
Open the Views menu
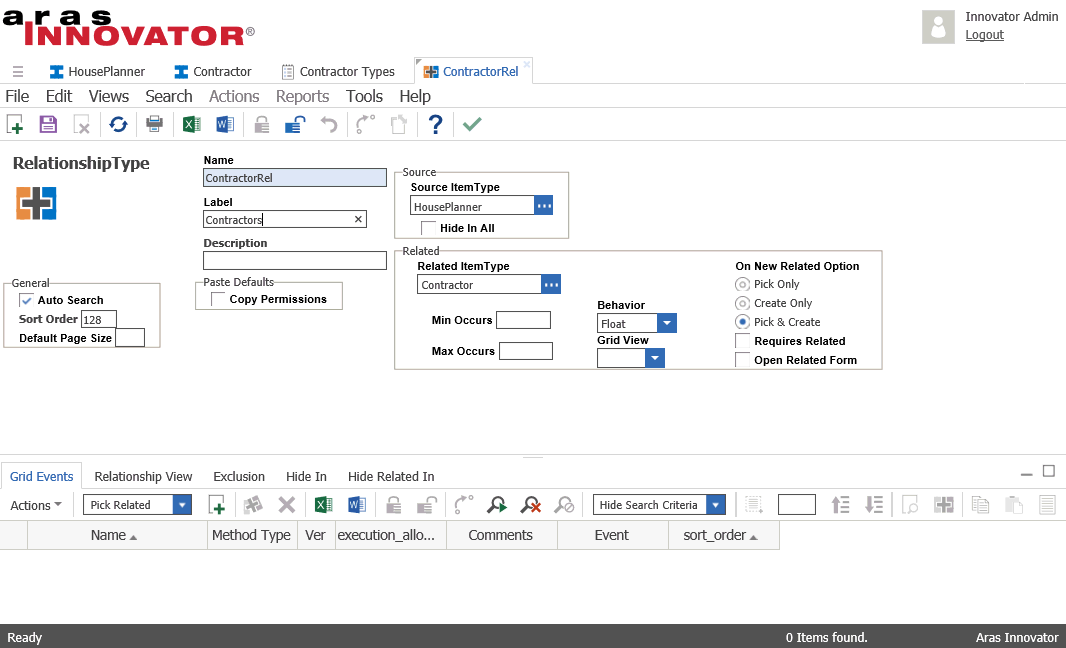click(x=109, y=97)
